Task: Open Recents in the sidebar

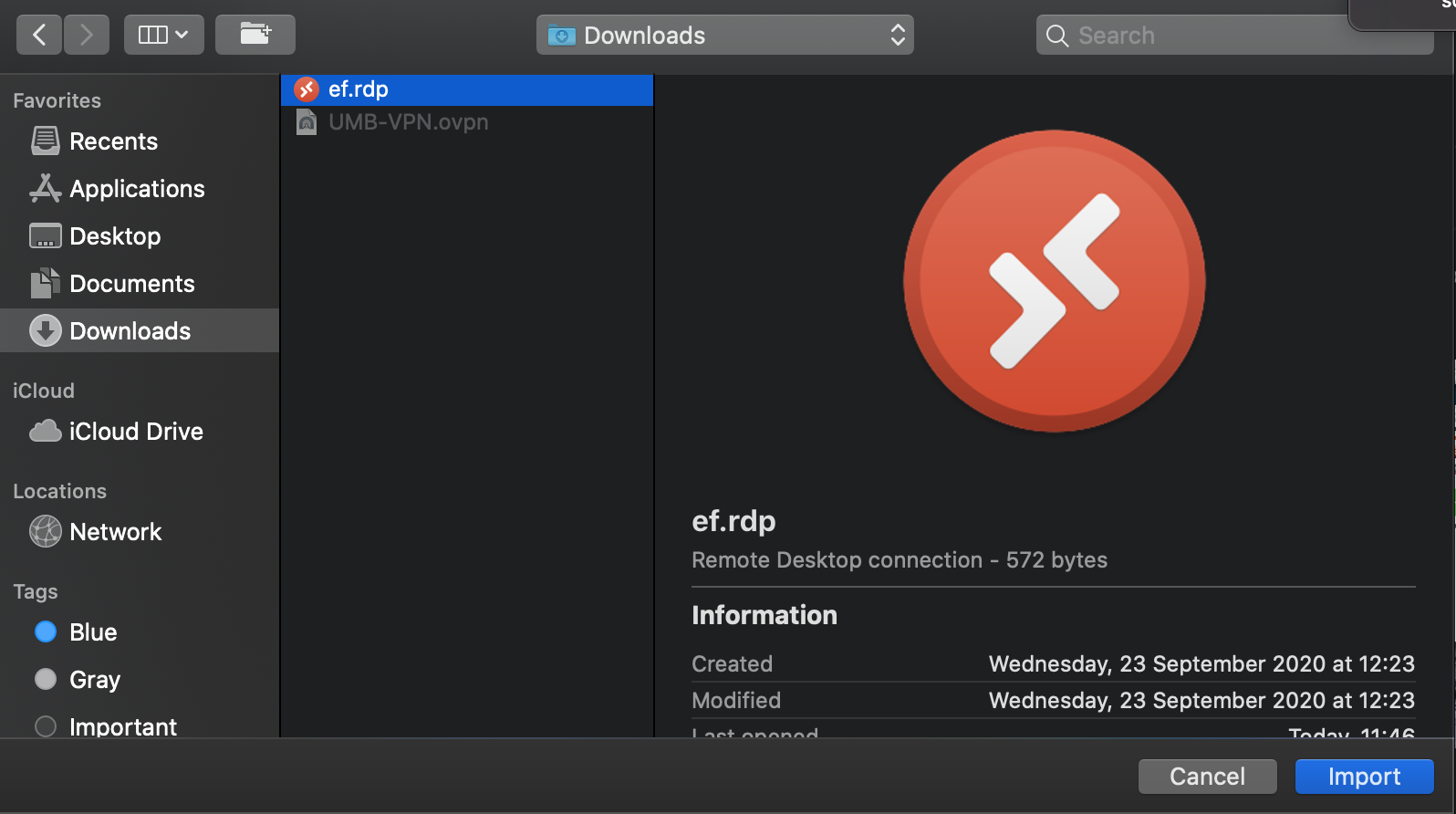Action: 140,141
